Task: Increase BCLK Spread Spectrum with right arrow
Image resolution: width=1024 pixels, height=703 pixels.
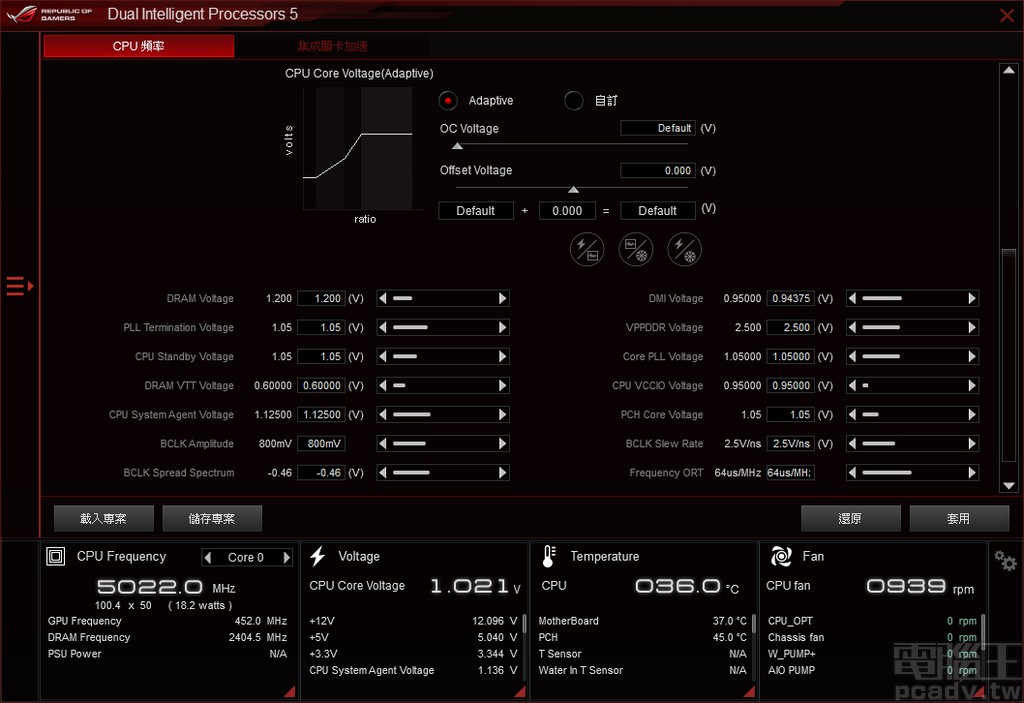Action: click(502, 473)
